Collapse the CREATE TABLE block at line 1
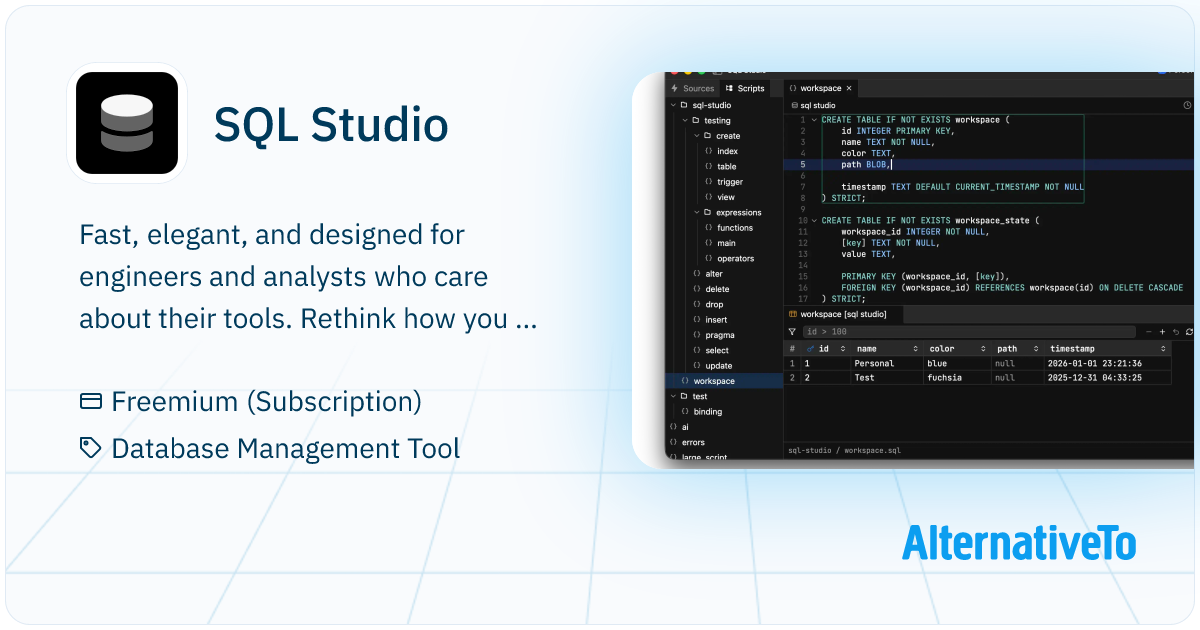The image size is (1200, 630). (x=814, y=119)
